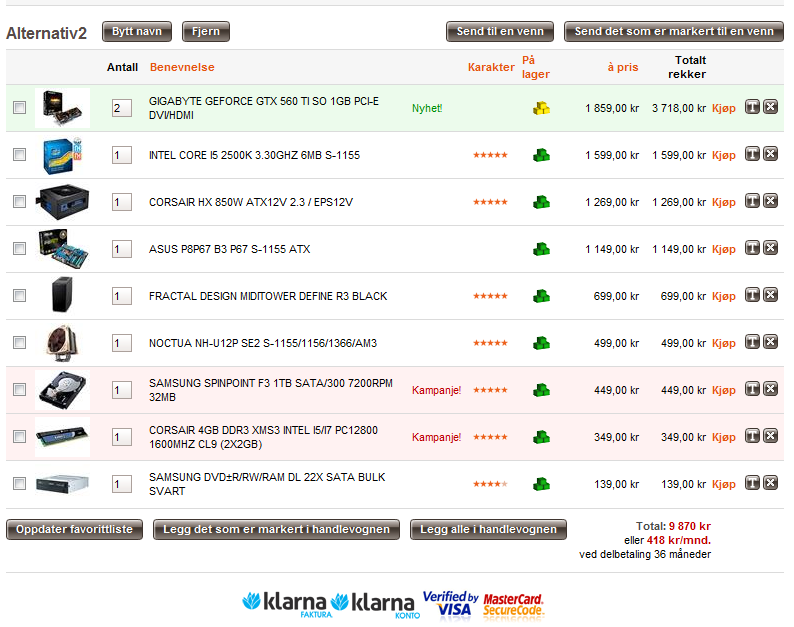Viewport: 794px width, 627px height.
Task: Sort the list by à pris column header
Action: 623,67
